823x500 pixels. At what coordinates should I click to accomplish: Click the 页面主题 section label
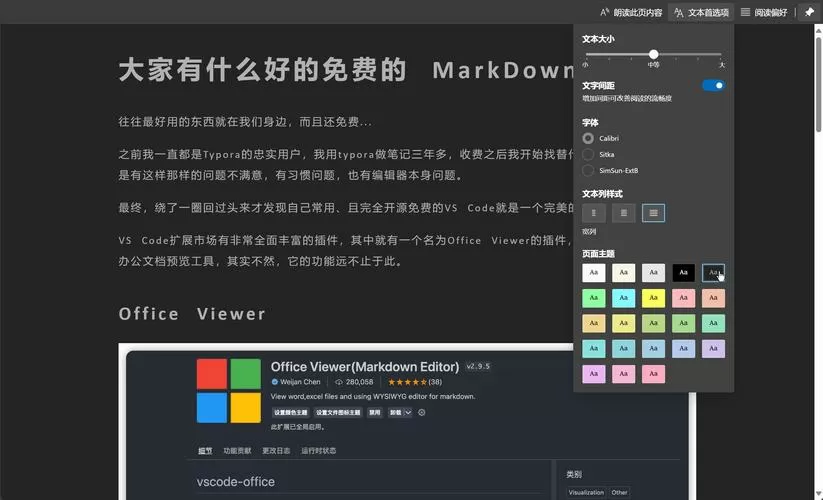pyautogui.click(x=598, y=253)
